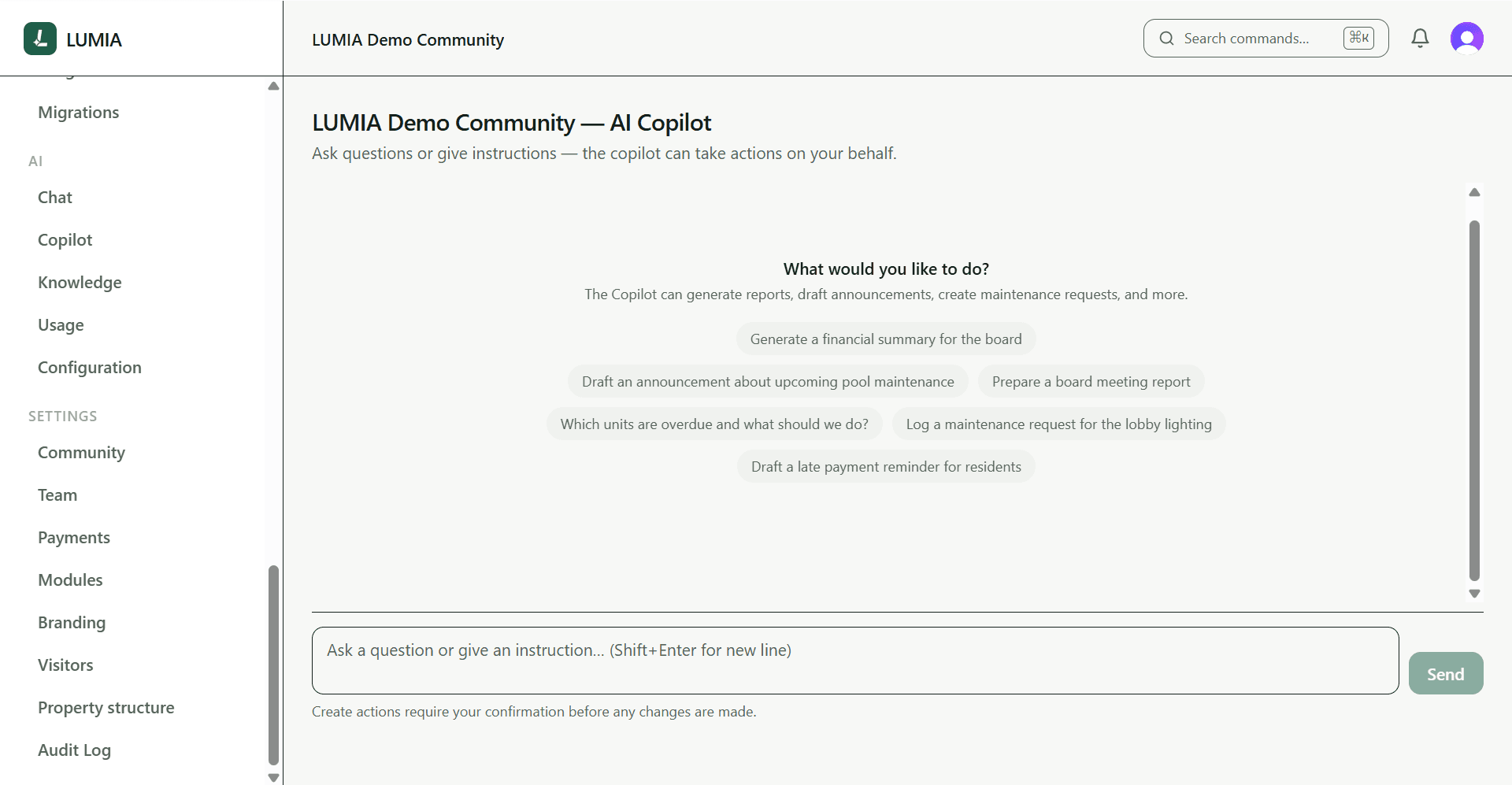Click the chat panel scroll-down arrow
This screenshot has height=785, width=1512.
point(1475,594)
